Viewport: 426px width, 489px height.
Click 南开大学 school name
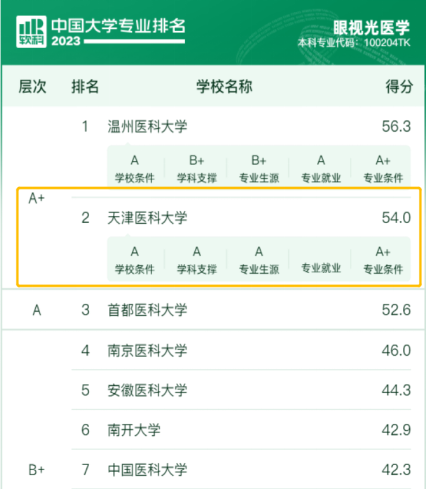point(134,430)
